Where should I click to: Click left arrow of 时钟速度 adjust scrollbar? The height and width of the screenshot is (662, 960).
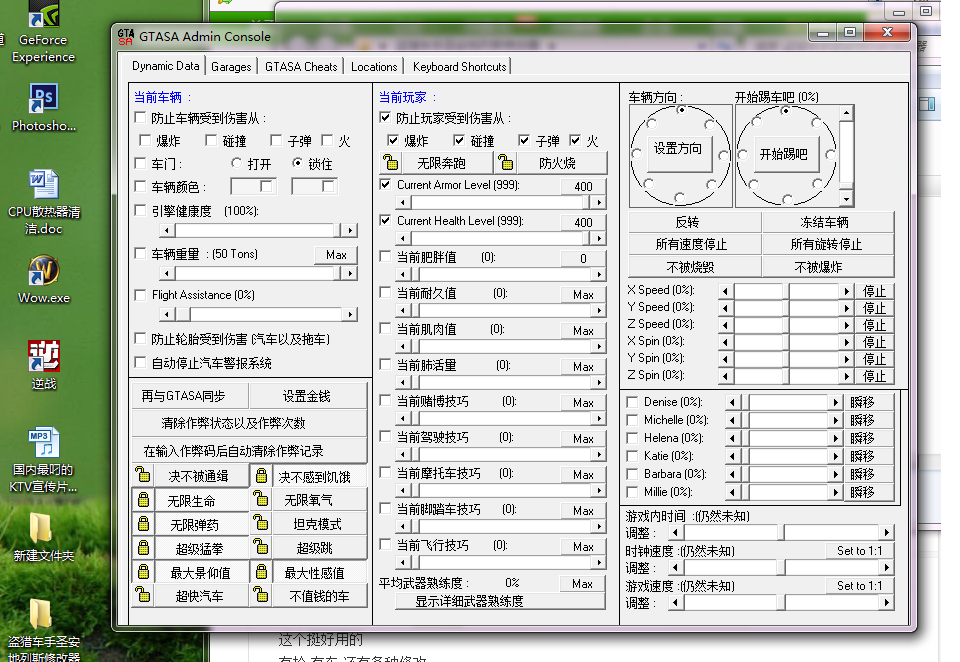point(675,568)
